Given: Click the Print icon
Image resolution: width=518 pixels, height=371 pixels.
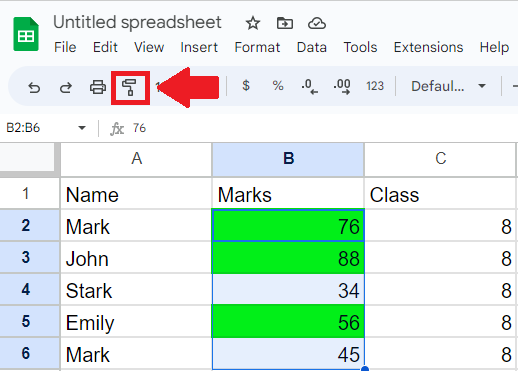Looking at the screenshot, I should (x=98, y=88).
